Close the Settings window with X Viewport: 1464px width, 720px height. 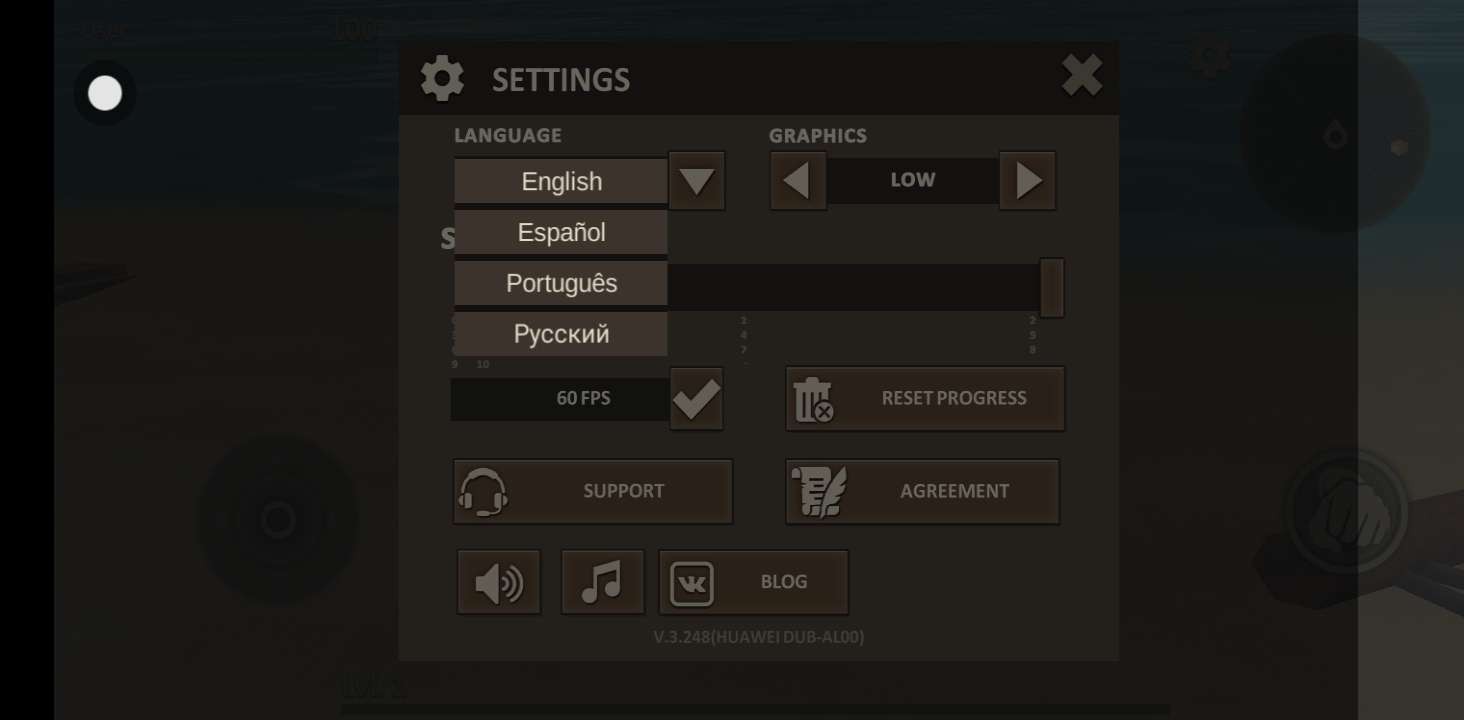1081,75
